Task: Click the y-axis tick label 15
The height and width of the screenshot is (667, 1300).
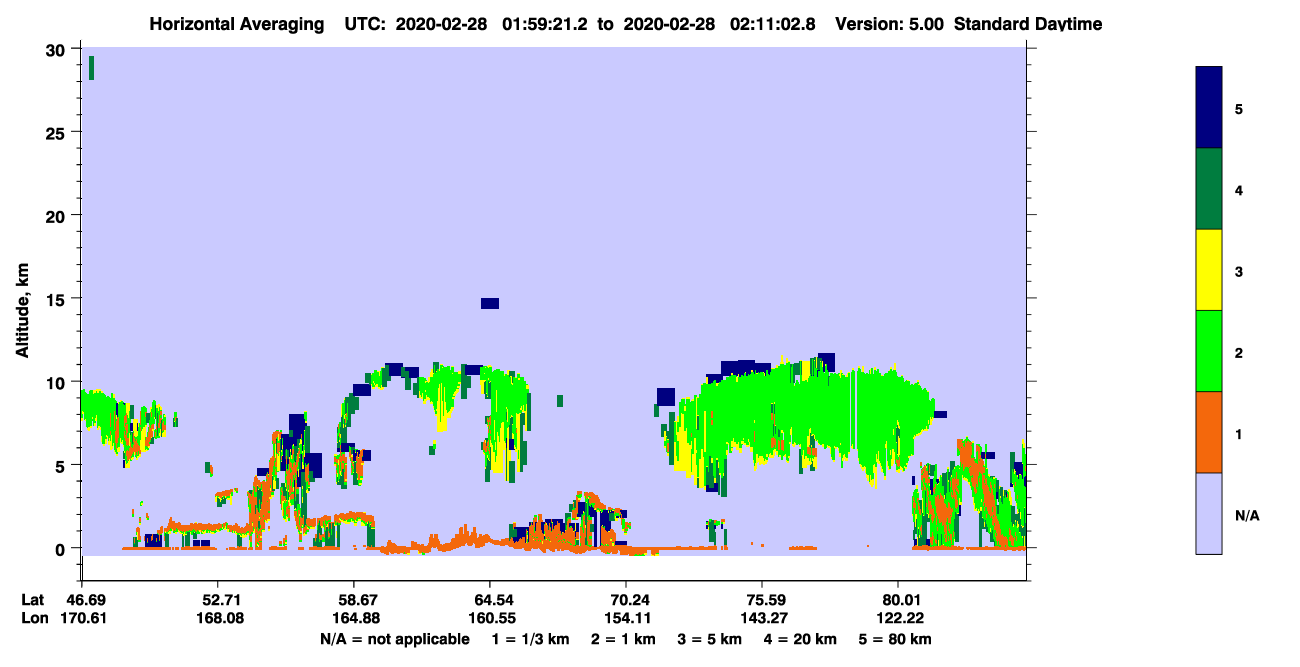Action: click(x=58, y=299)
